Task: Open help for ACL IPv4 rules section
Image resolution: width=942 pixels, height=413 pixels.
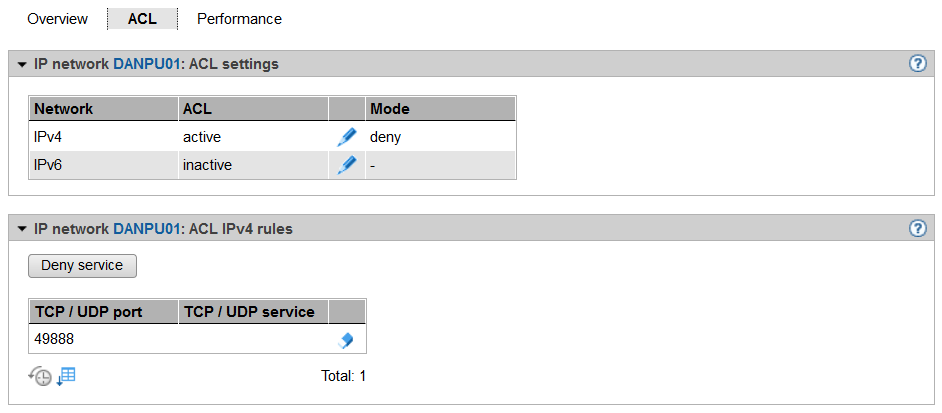Action: 917,229
